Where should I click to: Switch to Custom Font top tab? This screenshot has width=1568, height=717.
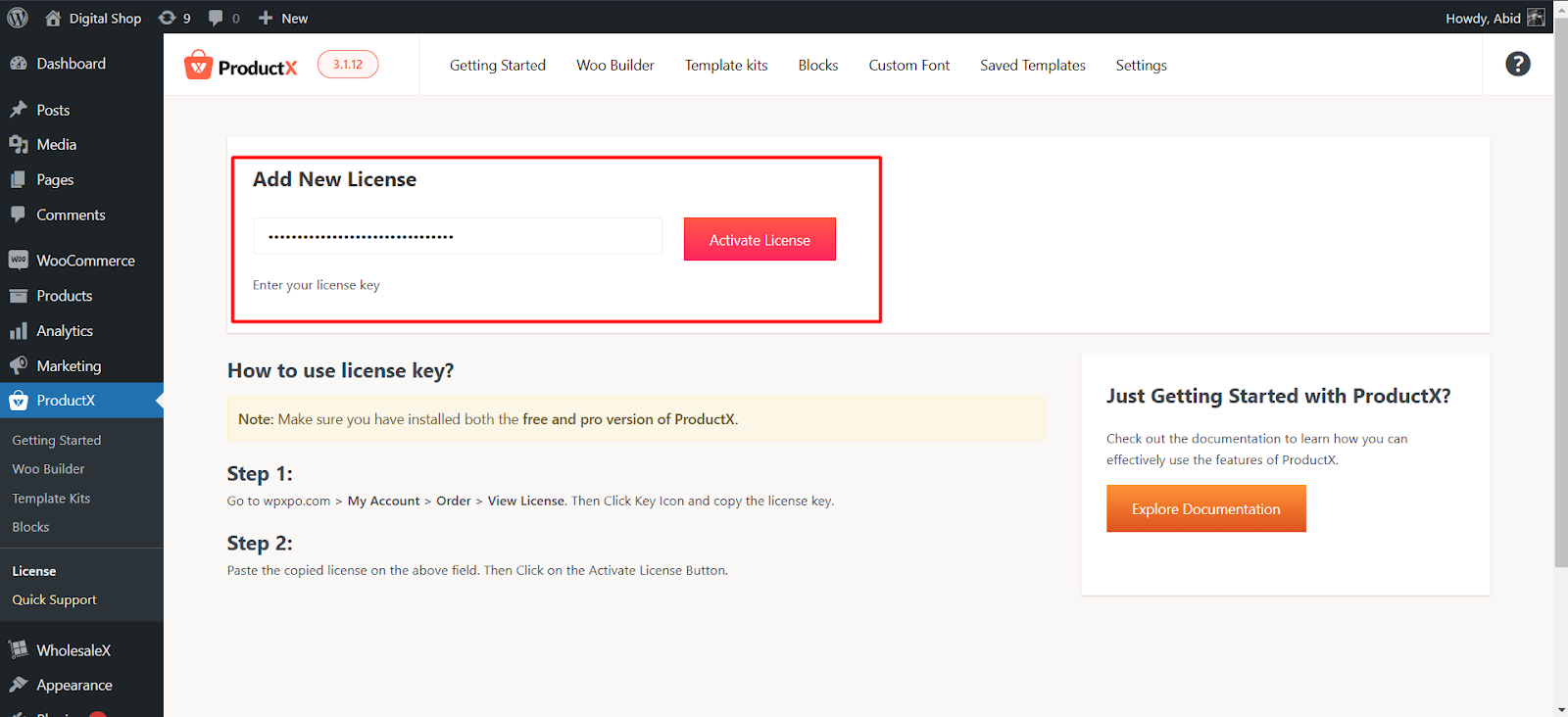(909, 66)
